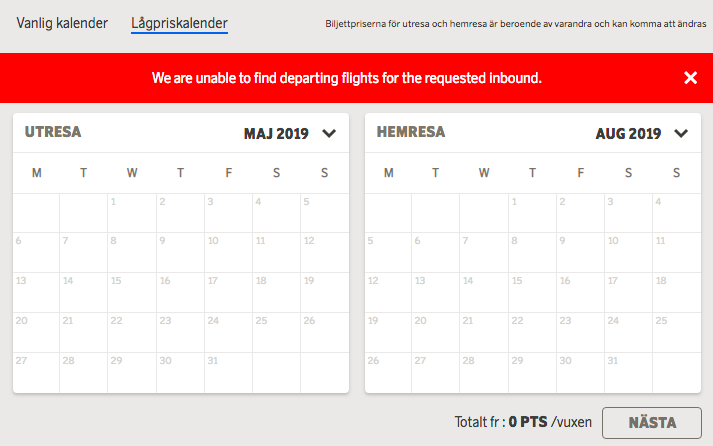
Task: Choose August 1 in the Hemresa calendar
Action: (x=532, y=213)
